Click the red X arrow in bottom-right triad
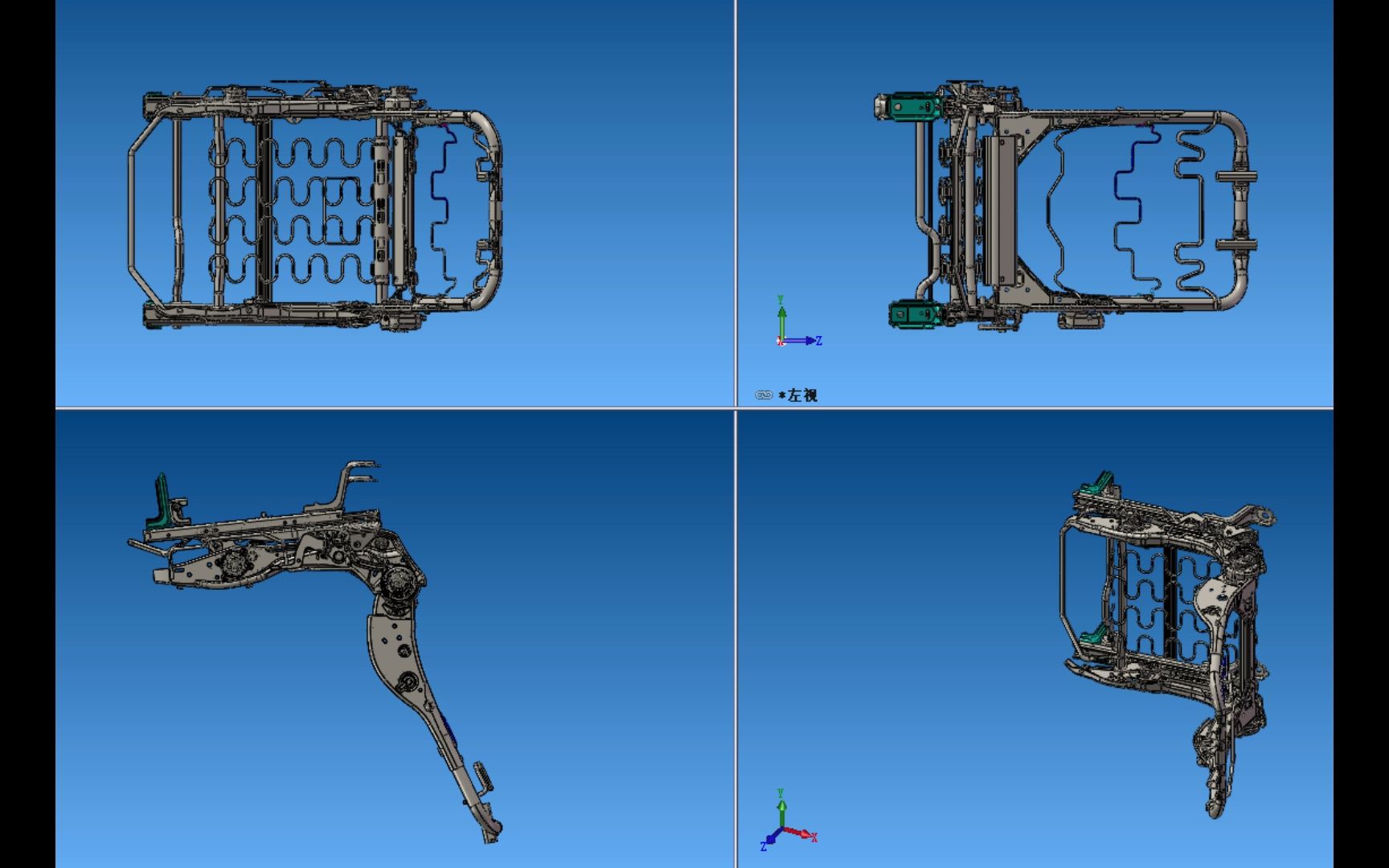The width and height of the screenshot is (1389, 868). [x=805, y=833]
